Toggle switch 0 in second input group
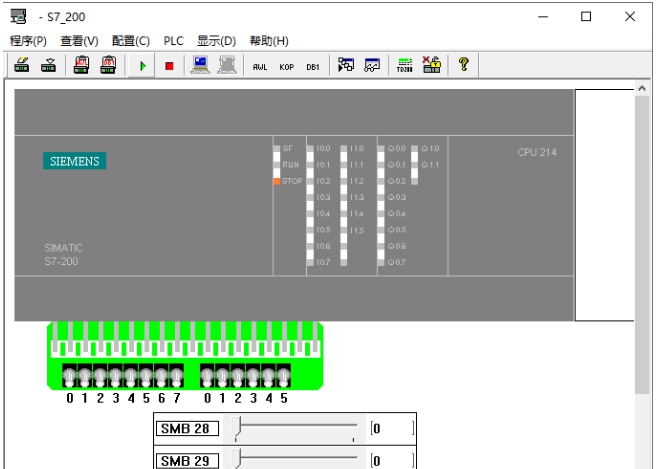 207,376
